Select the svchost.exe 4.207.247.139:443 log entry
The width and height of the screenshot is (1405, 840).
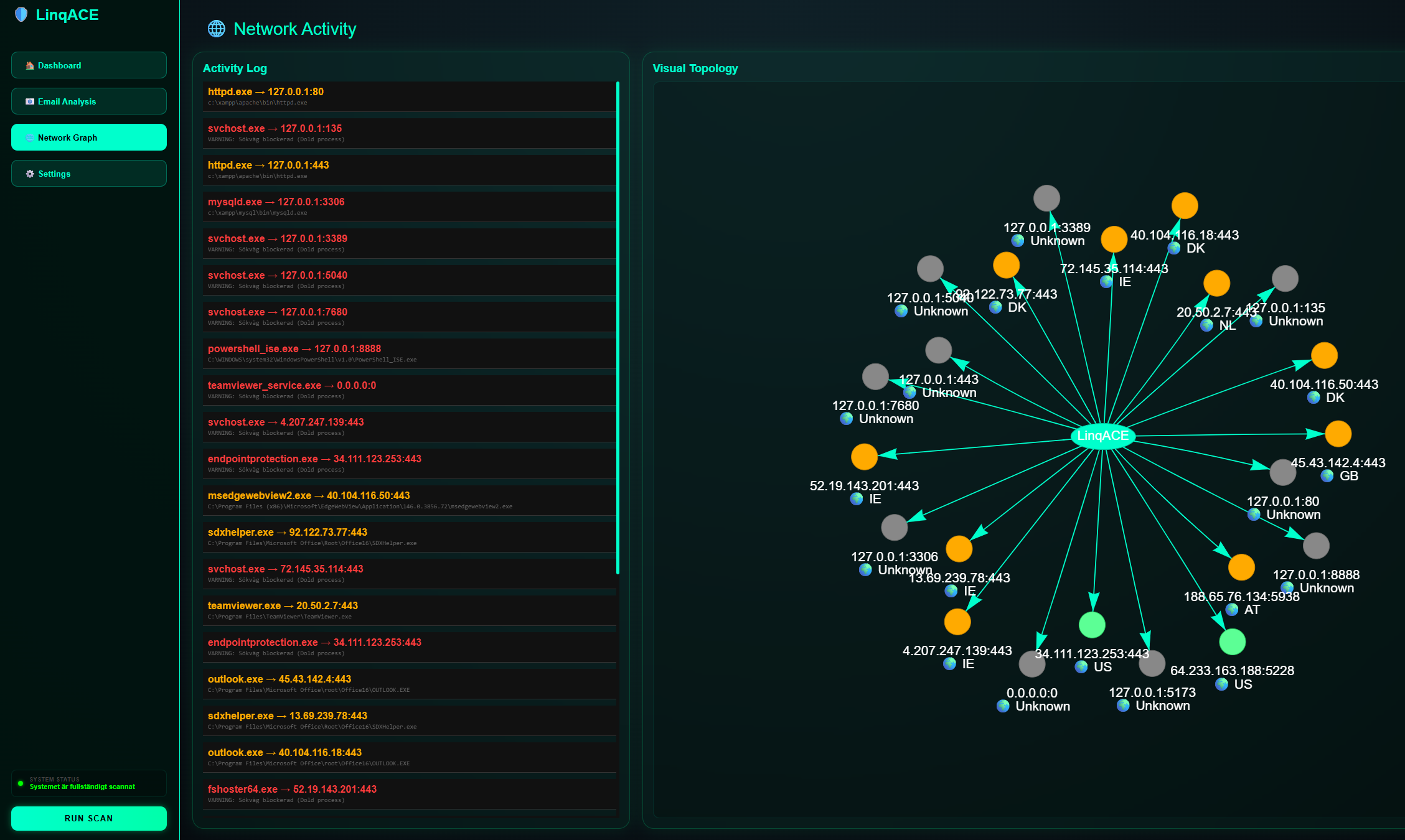click(x=408, y=426)
